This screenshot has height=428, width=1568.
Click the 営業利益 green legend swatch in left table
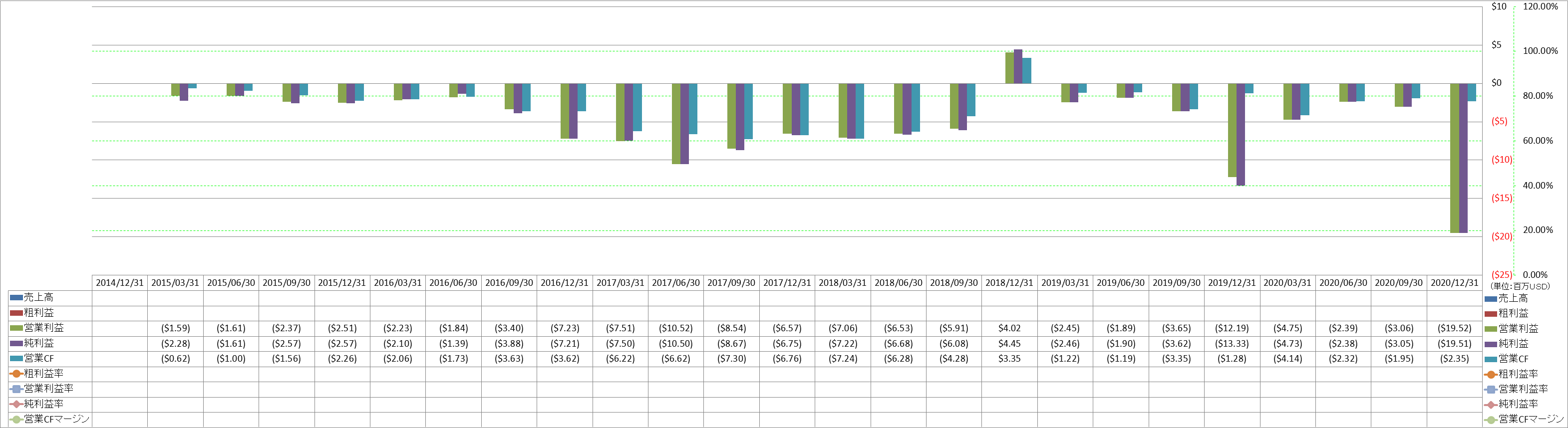pyautogui.click(x=16, y=328)
